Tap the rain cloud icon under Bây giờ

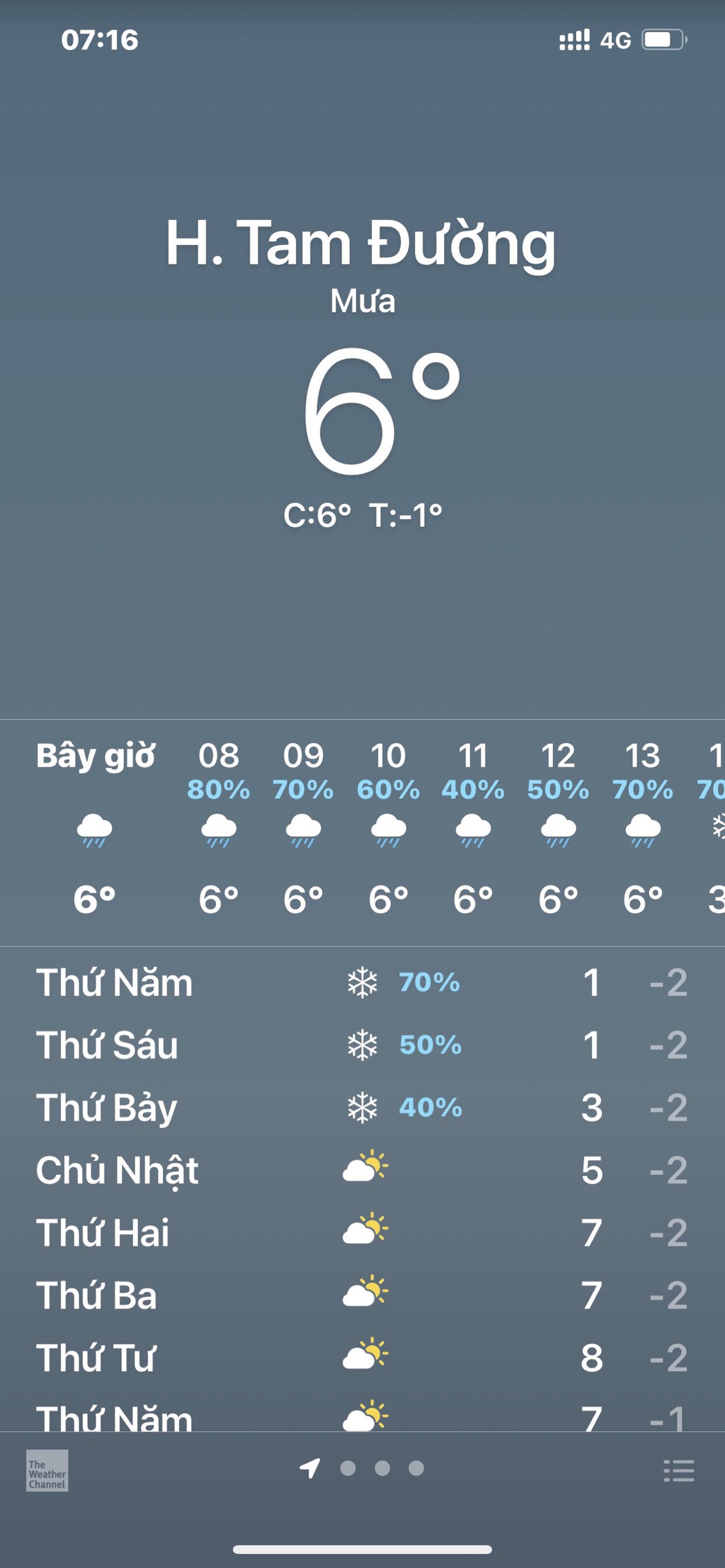[94, 829]
